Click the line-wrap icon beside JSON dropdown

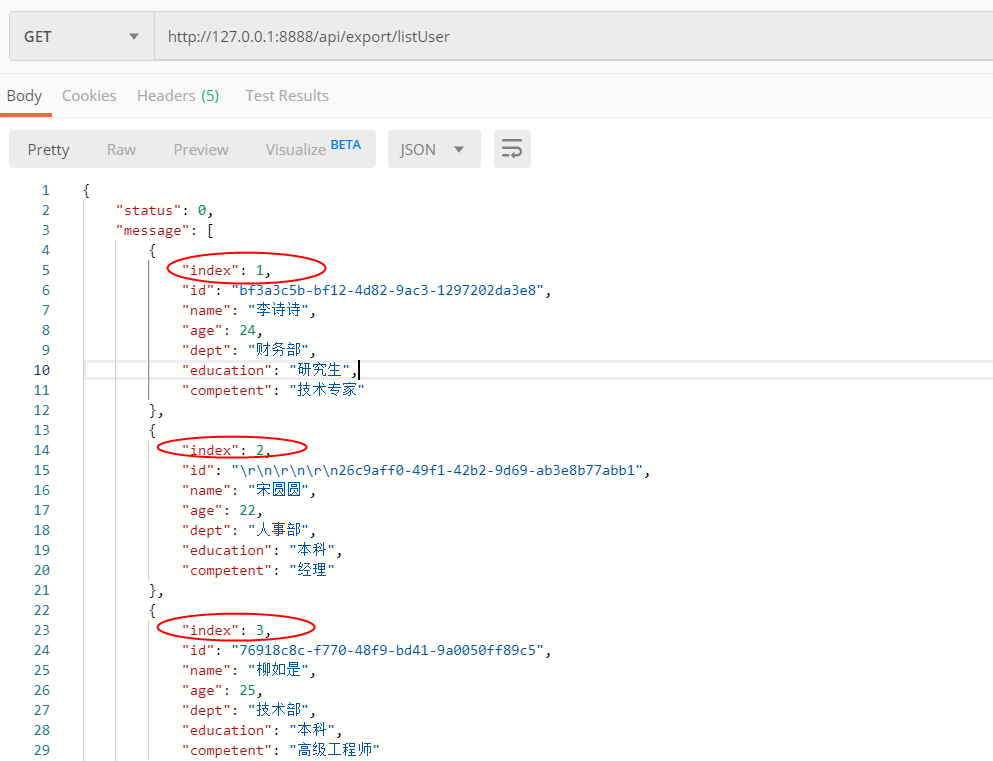click(x=511, y=148)
